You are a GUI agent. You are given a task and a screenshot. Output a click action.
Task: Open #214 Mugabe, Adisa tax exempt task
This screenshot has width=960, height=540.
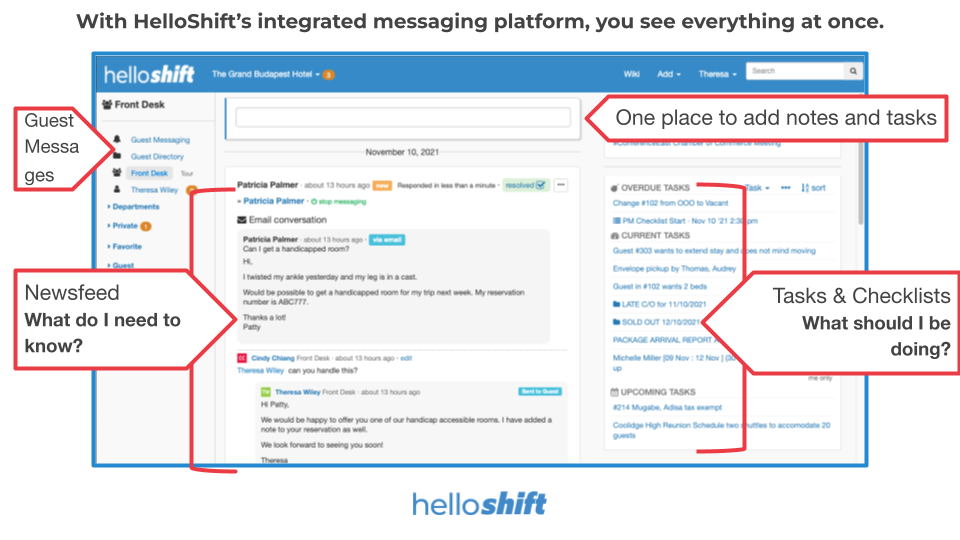[x=667, y=408]
